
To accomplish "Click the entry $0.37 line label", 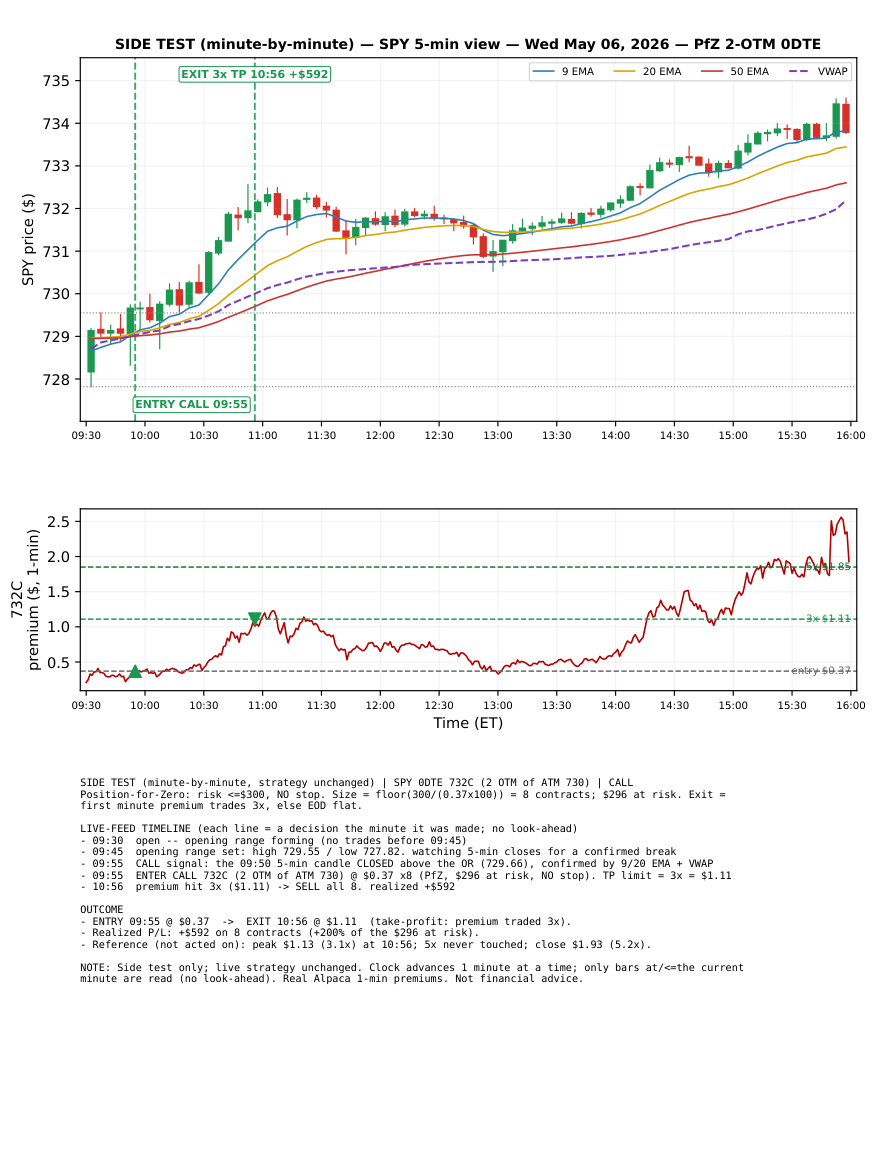I will coord(821,670).
